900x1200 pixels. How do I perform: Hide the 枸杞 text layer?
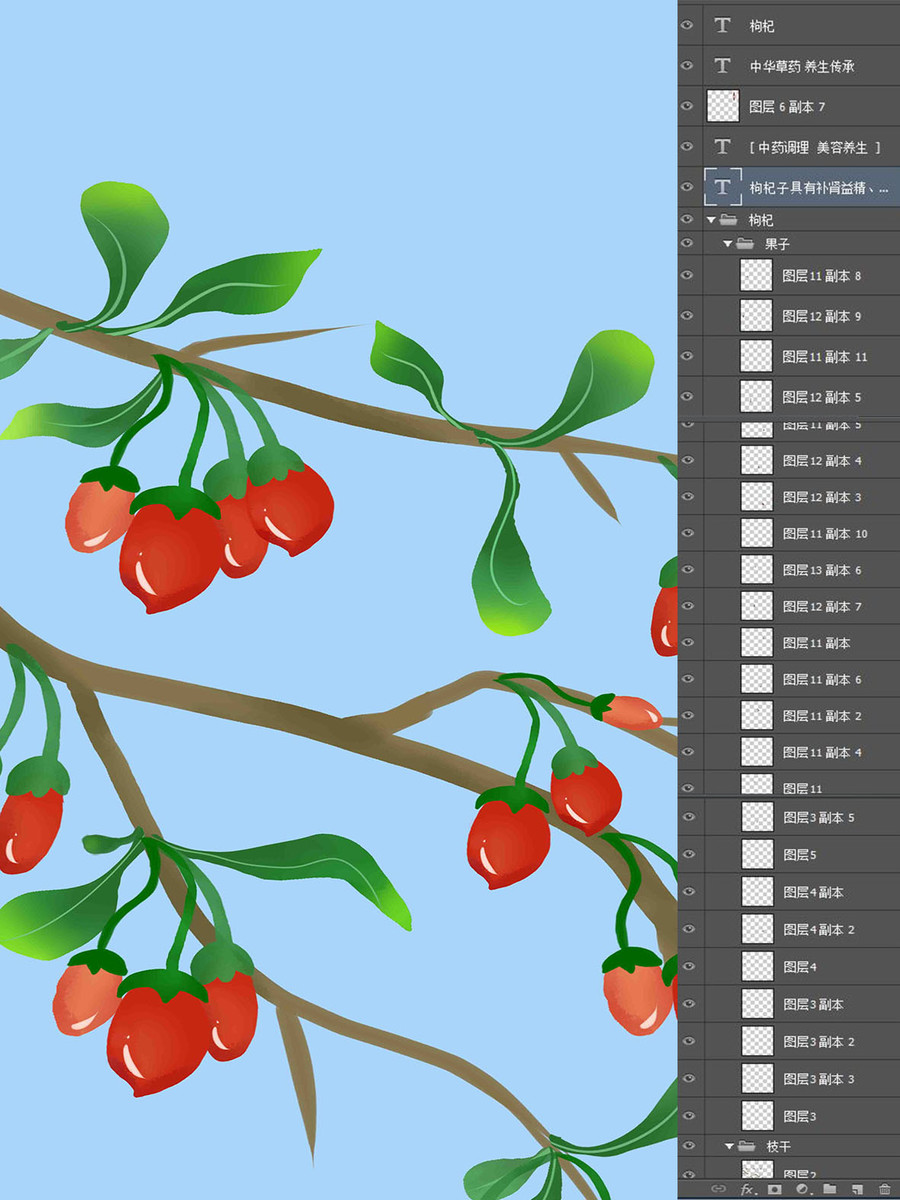(x=687, y=26)
